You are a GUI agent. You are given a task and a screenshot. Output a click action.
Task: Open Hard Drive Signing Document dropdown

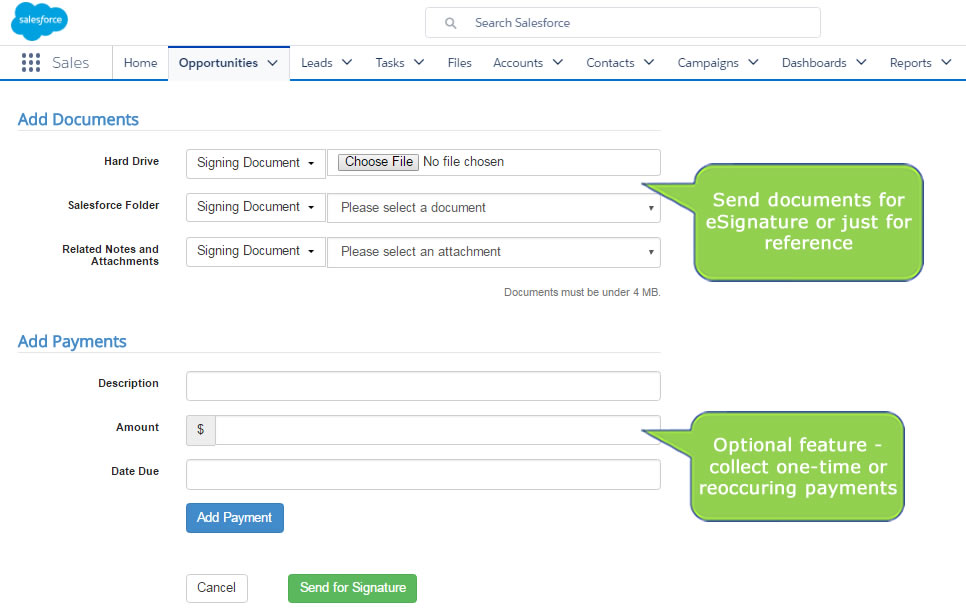coord(256,163)
